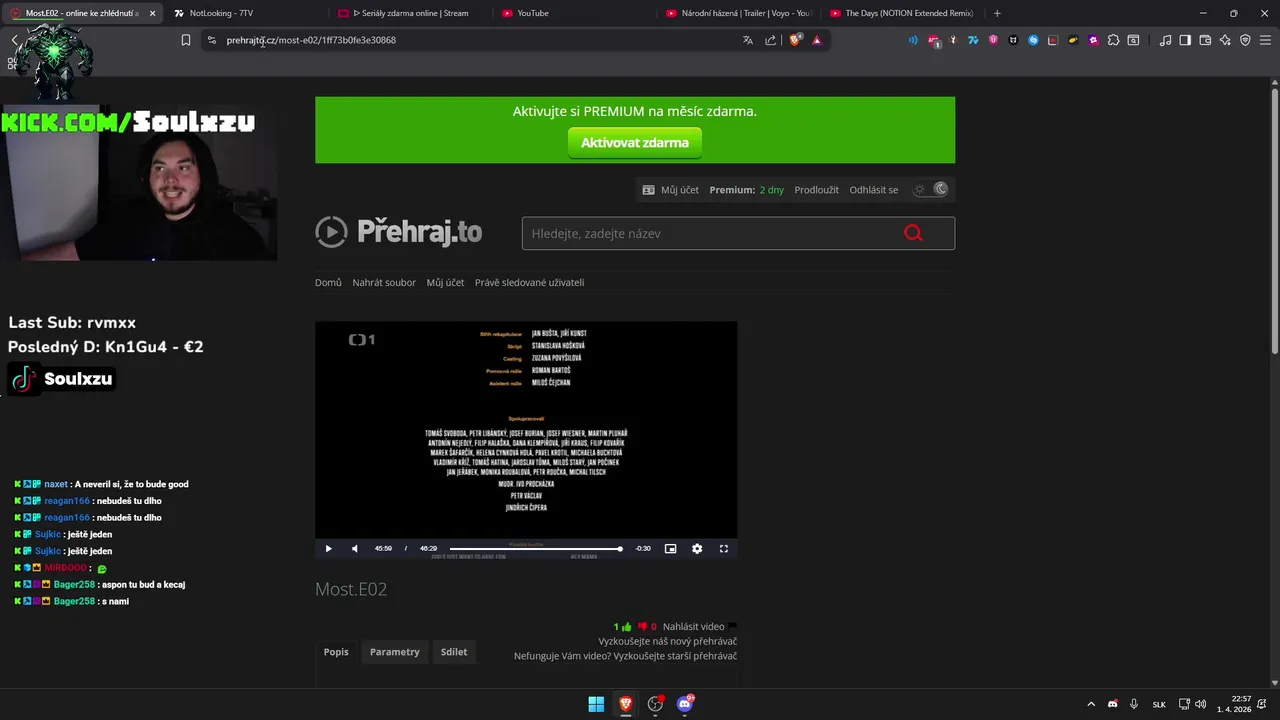This screenshot has height=720, width=1280.
Task: Switch to Seriály zdarma online Stream tab
Action: pos(410,13)
